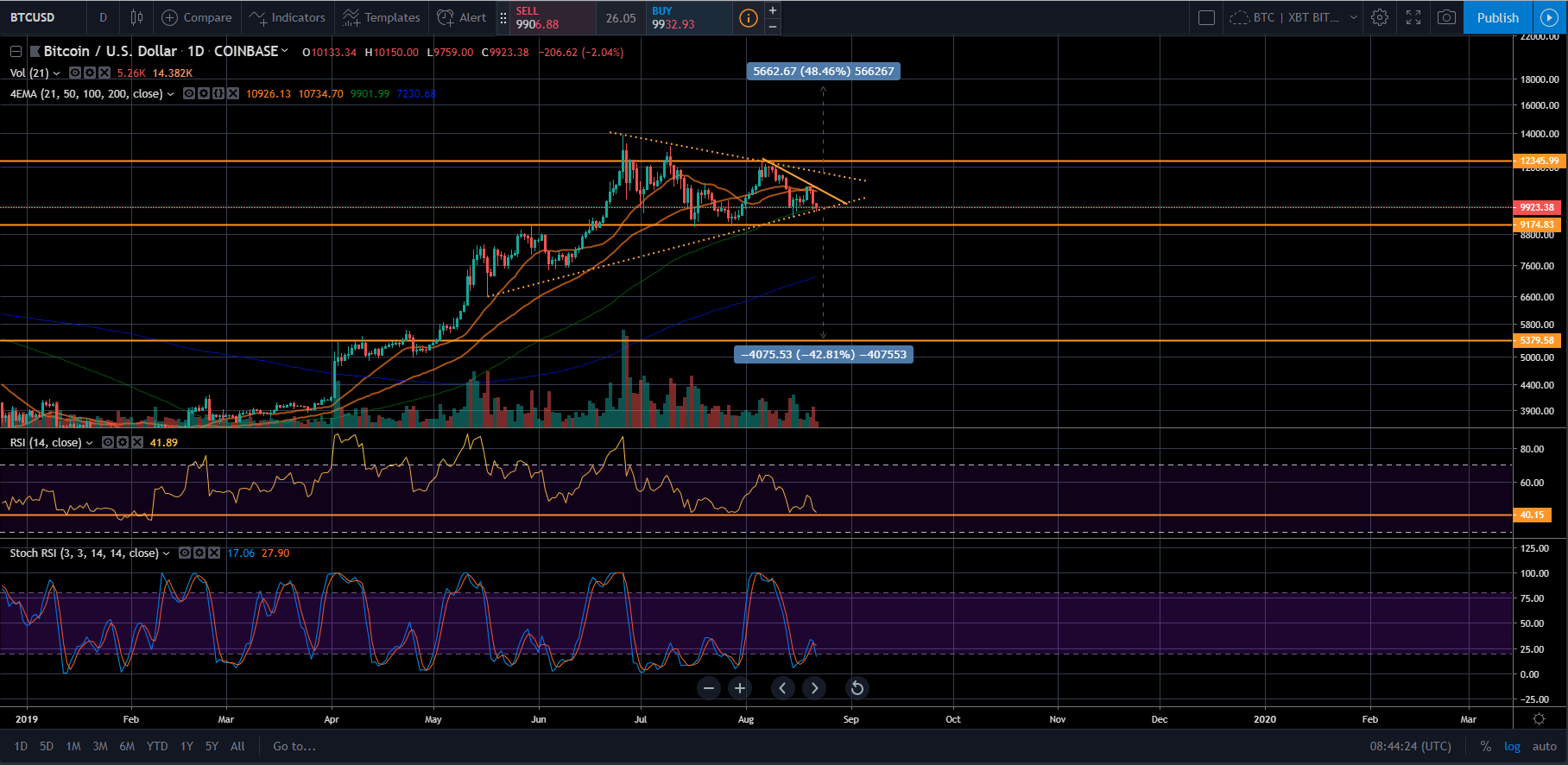1568x765 pixels.
Task: Open the Indicators menu
Action: point(288,17)
